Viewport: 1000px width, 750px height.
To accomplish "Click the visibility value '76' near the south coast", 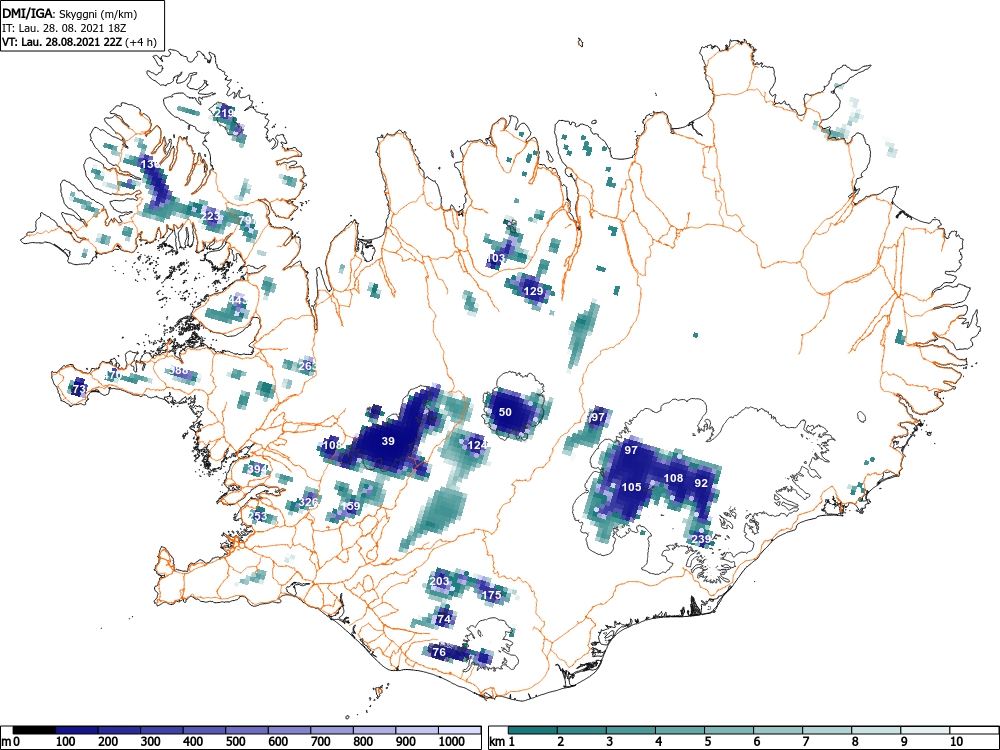I will tap(439, 652).
